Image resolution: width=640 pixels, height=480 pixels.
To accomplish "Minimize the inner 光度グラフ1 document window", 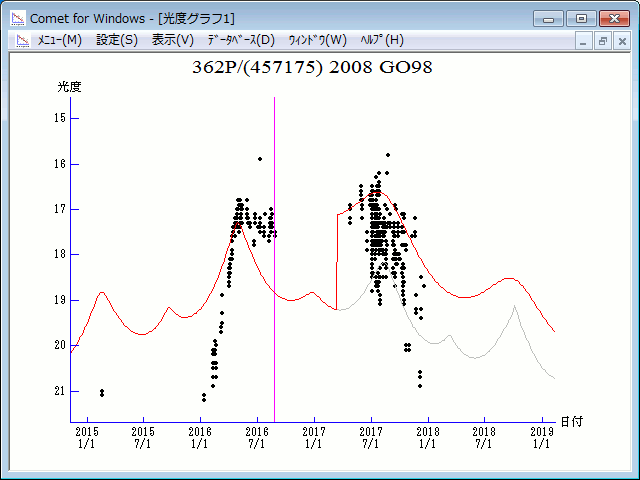I will 585,41.
